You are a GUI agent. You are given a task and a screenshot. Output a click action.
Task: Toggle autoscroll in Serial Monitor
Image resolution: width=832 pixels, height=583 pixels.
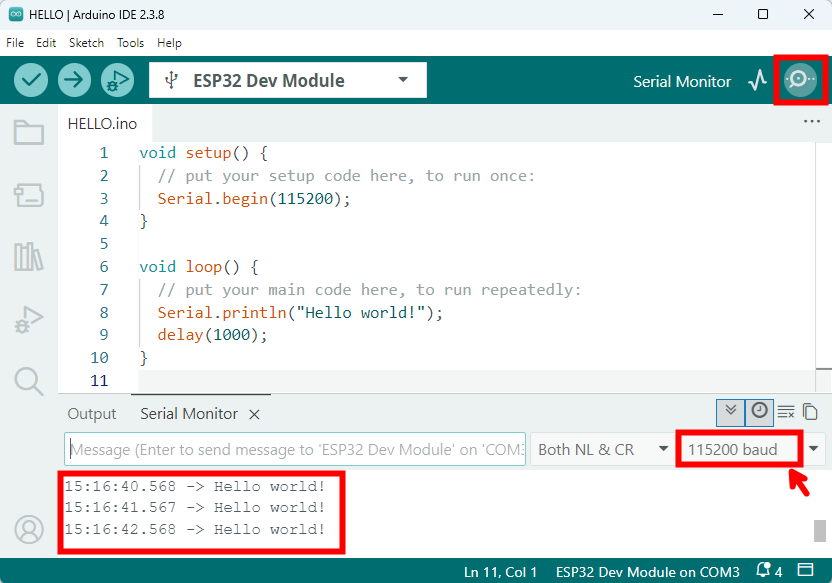730,412
